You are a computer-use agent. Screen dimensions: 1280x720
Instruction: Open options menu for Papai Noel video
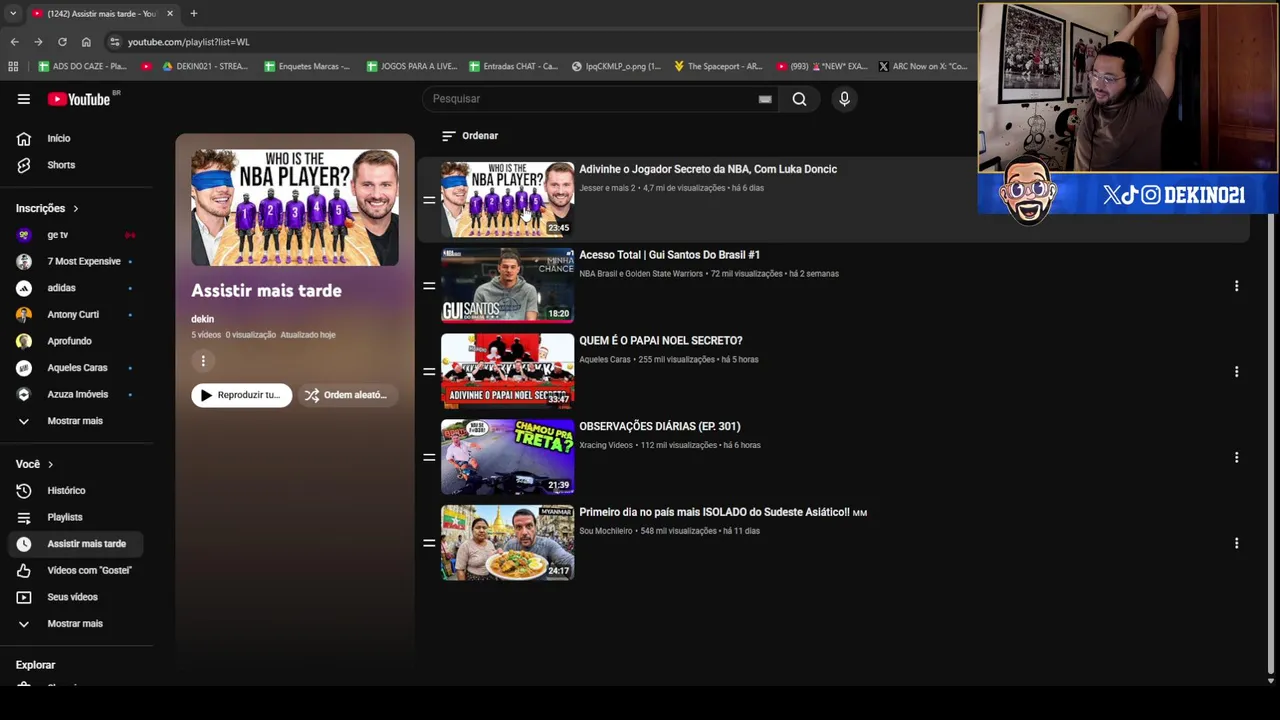(x=1236, y=372)
